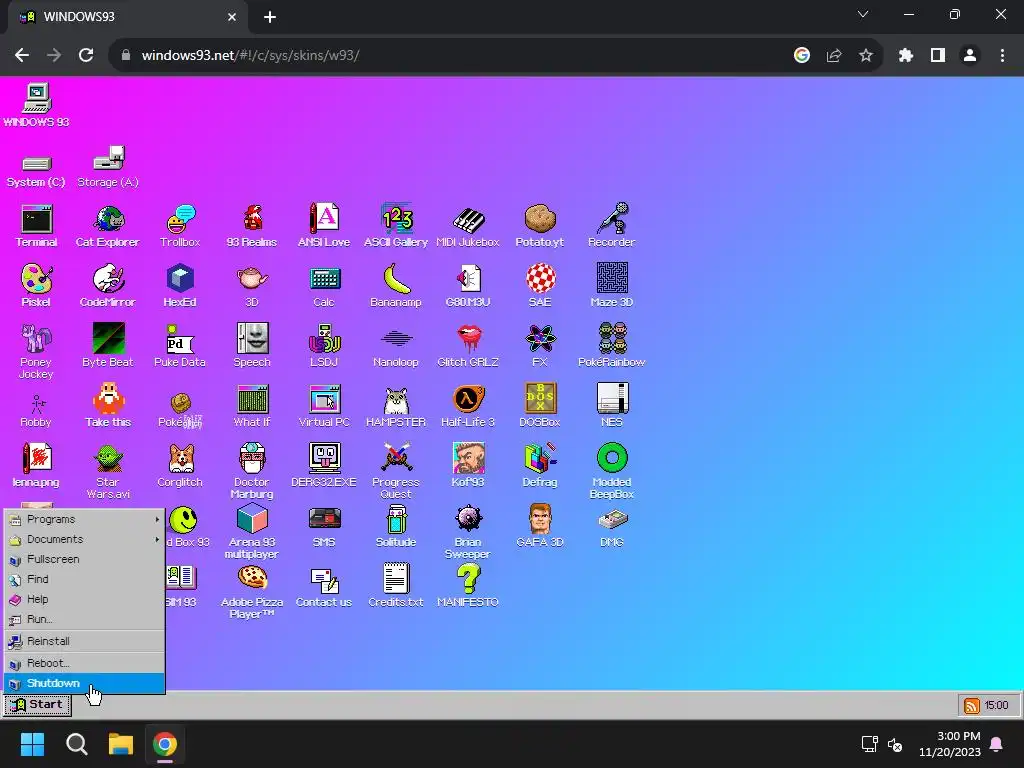Expand Documents submenu in Start menu
The image size is (1024, 768).
point(84,539)
